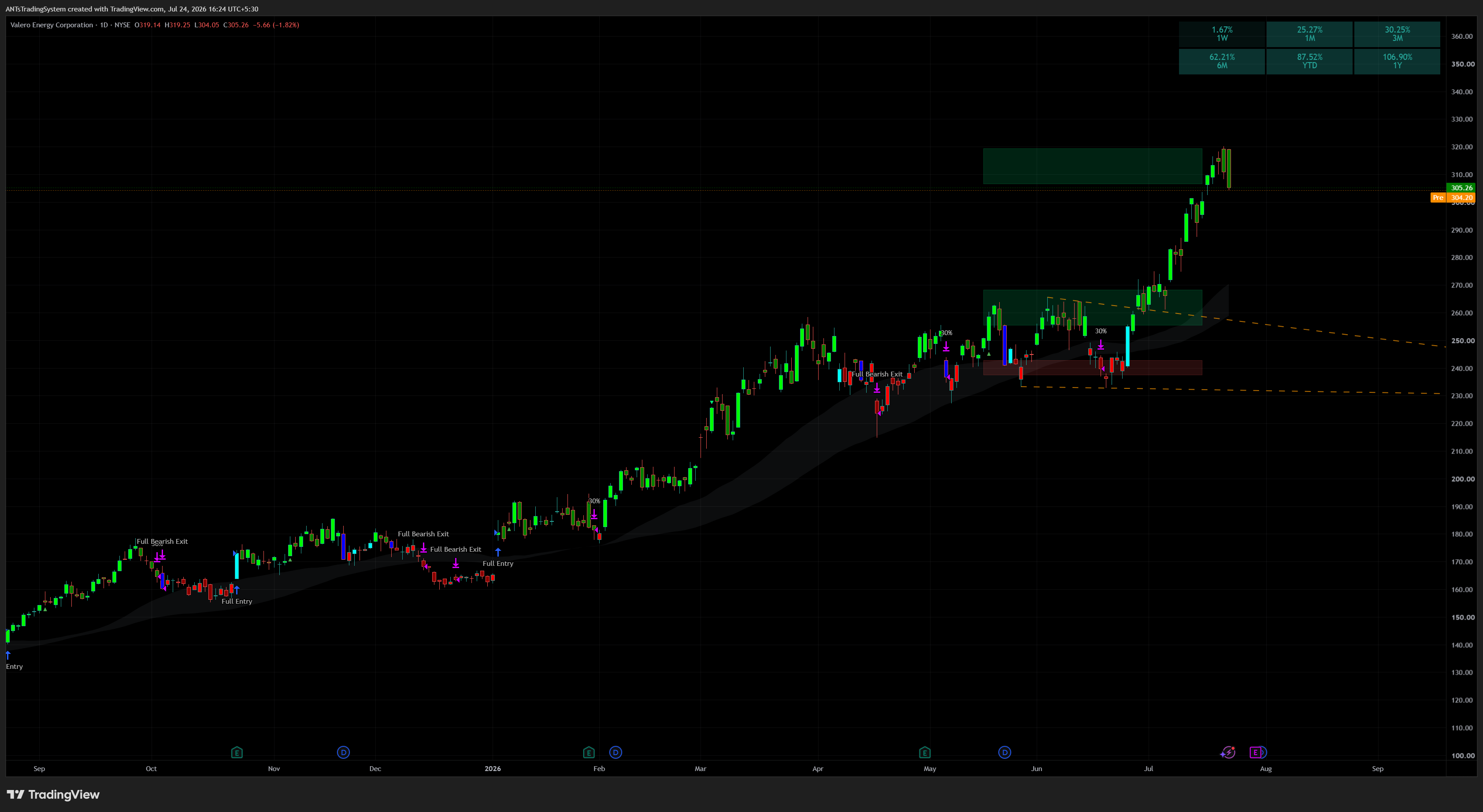Select the lower green zone near 260

pyautogui.click(x=1092, y=307)
